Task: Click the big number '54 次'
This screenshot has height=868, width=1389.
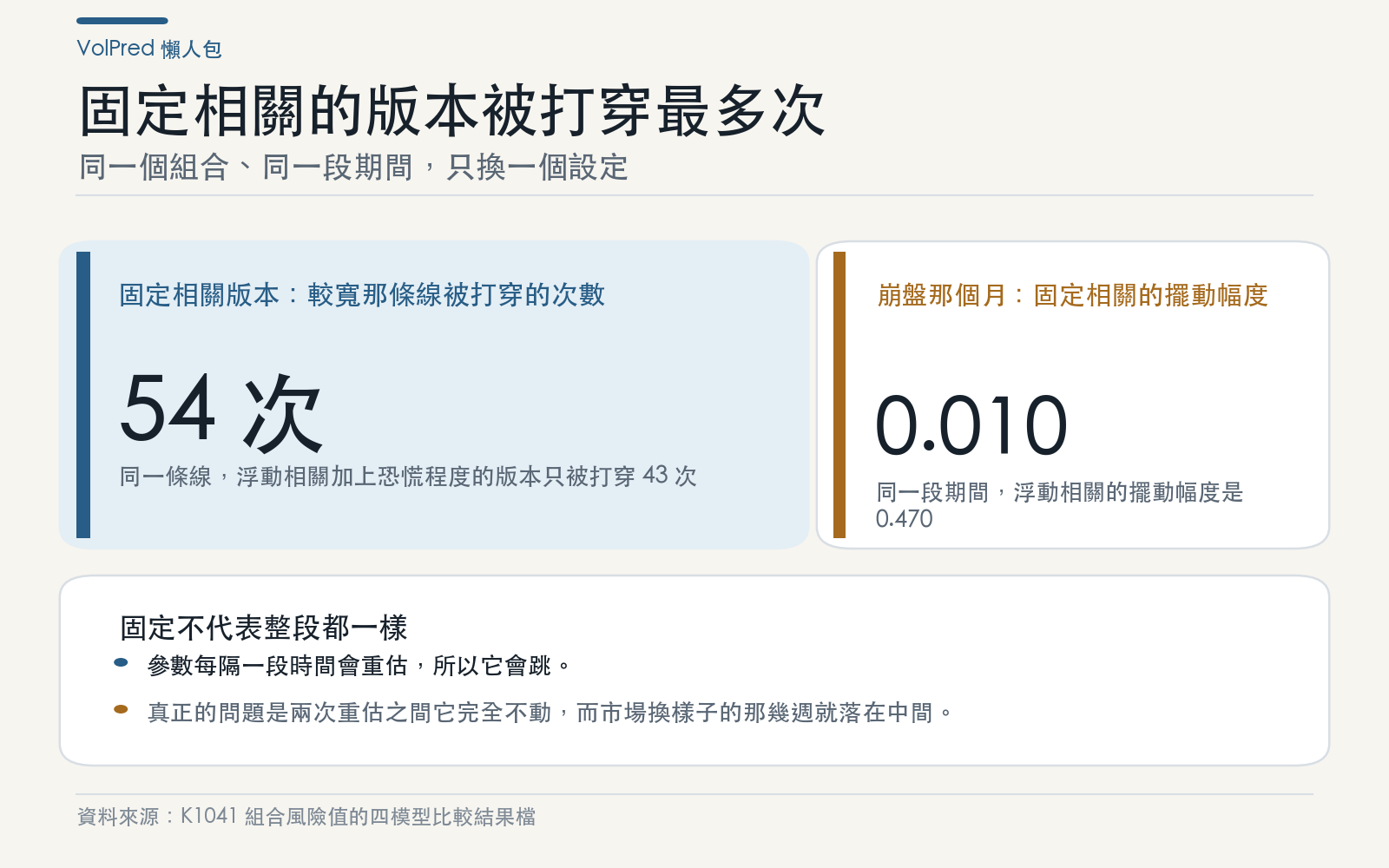Action: 221,411
